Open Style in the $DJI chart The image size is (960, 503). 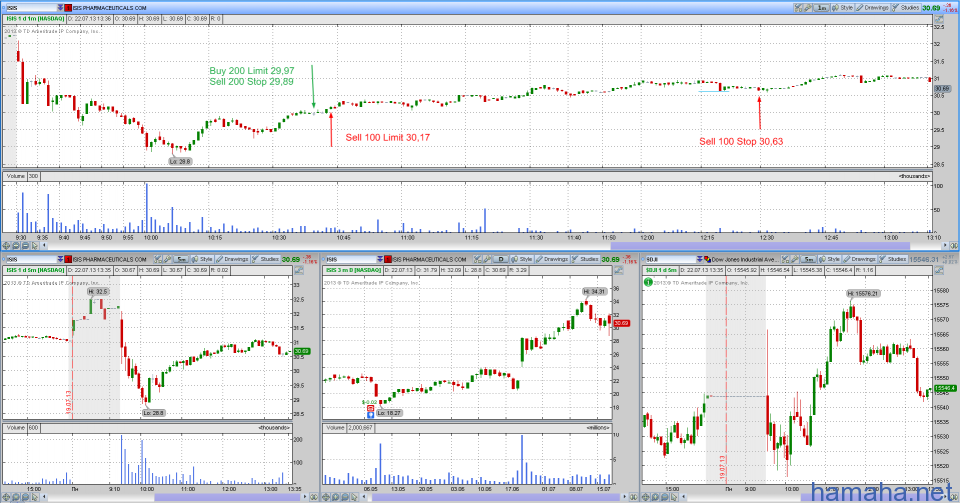click(830, 259)
